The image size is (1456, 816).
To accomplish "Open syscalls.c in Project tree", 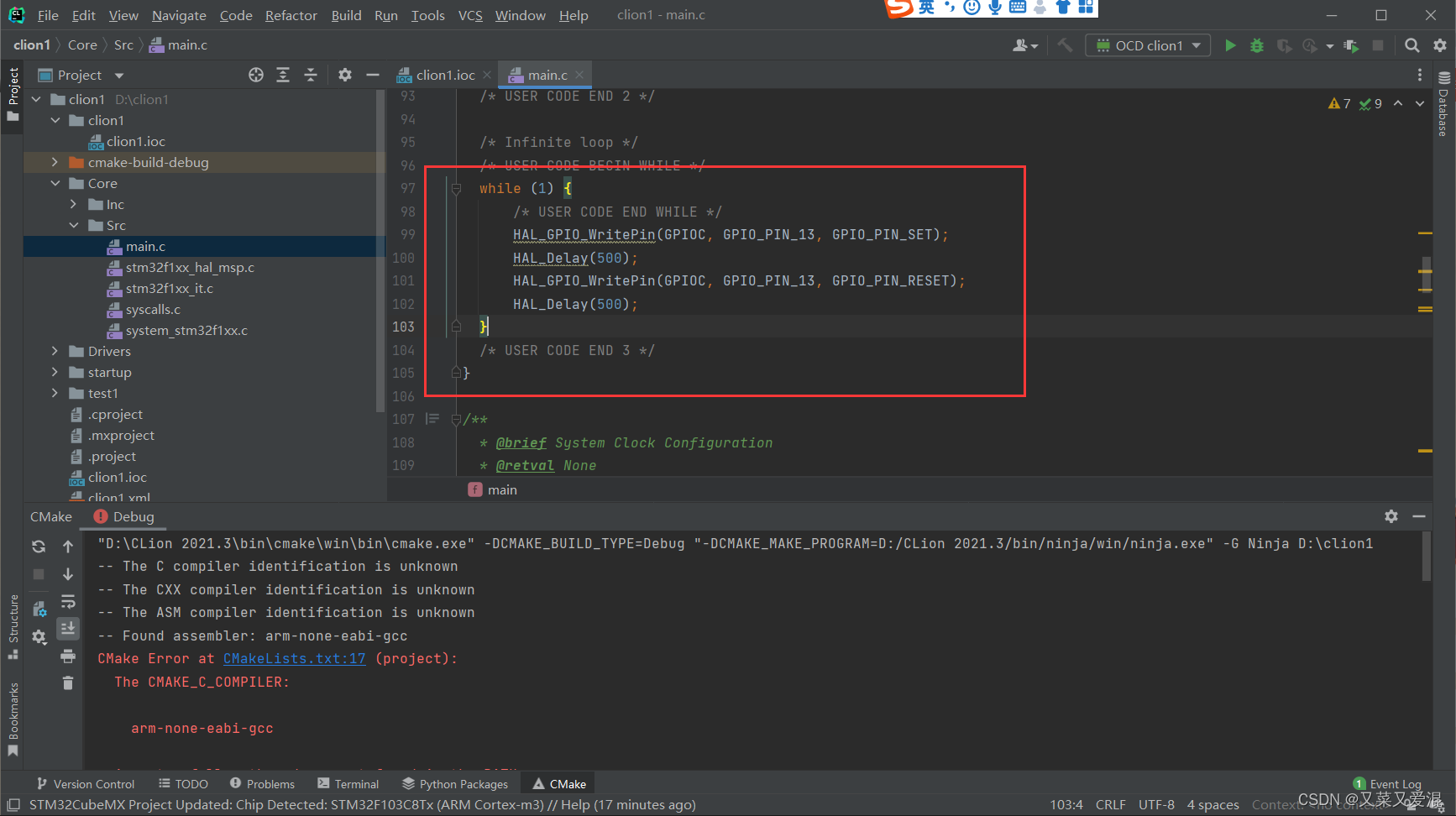I will (x=153, y=309).
